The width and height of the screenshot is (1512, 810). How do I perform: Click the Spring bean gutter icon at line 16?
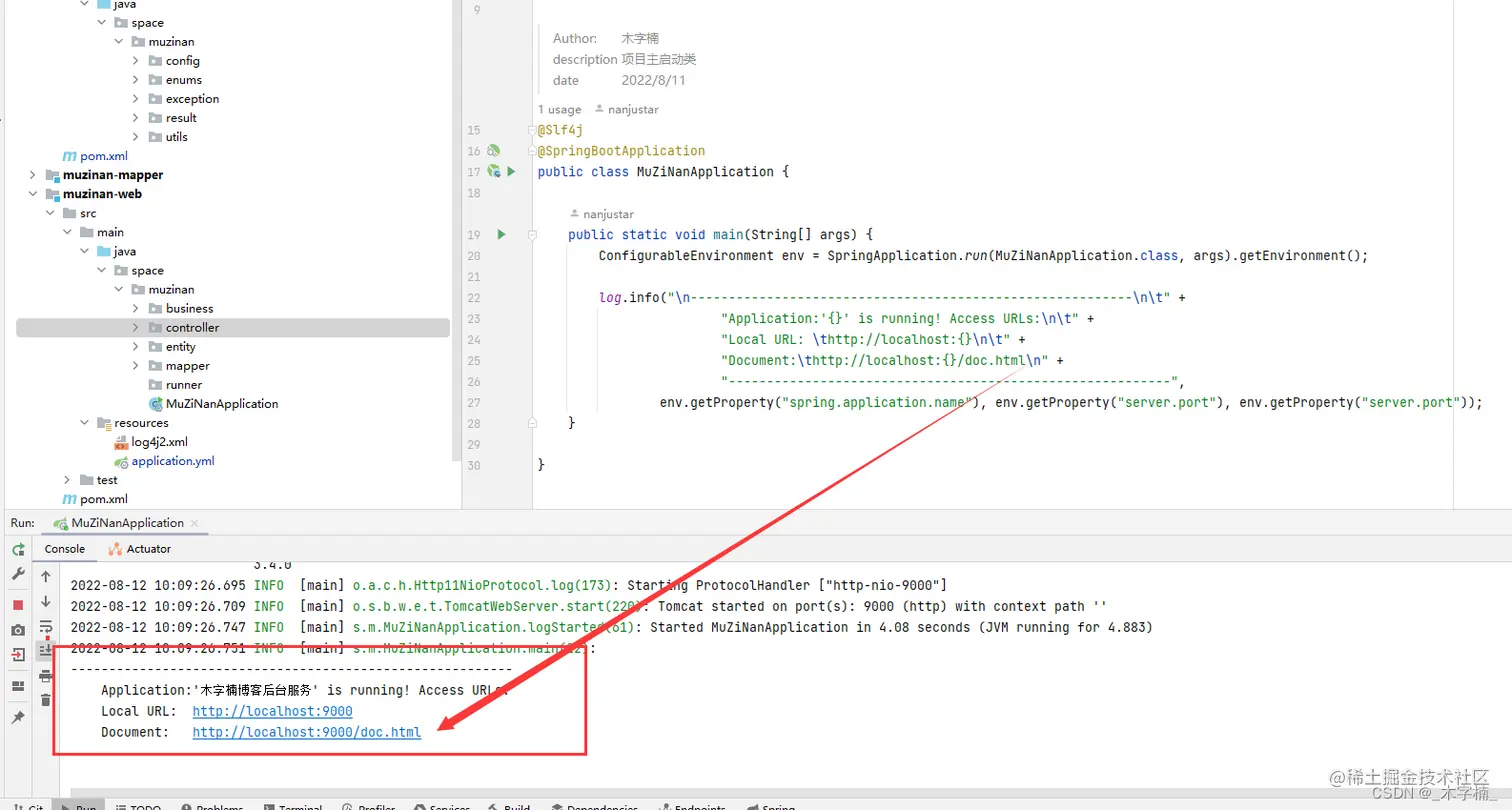tap(493, 151)
